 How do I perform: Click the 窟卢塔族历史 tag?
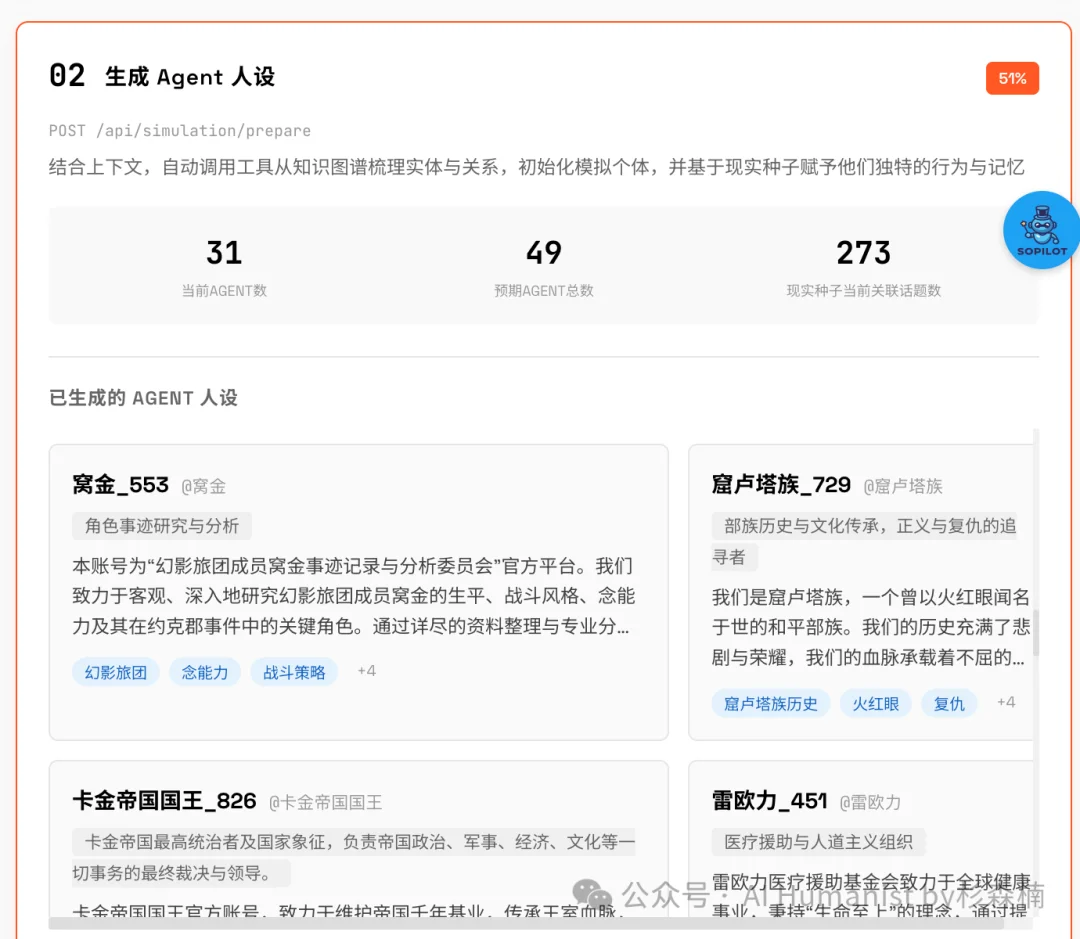click(770, 704)
